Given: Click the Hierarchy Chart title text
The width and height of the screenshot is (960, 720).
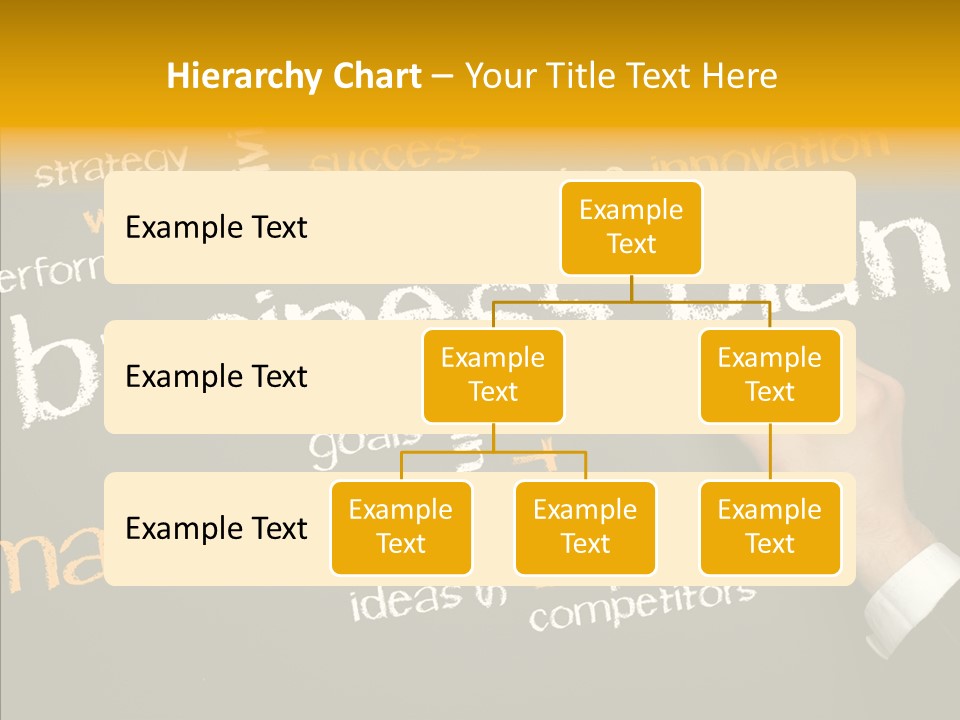Looking at the screenshot, I should pyautogui.click(x=293, y=76).
